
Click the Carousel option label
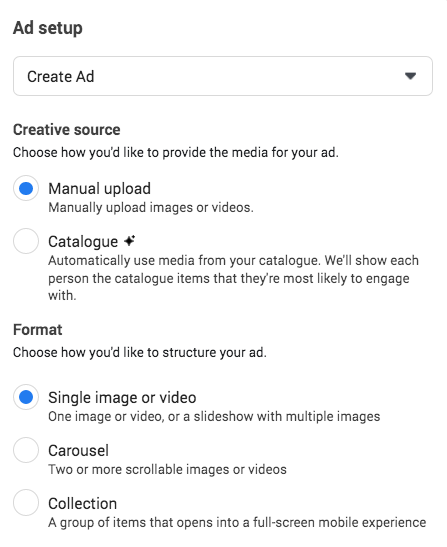(79, 451)
